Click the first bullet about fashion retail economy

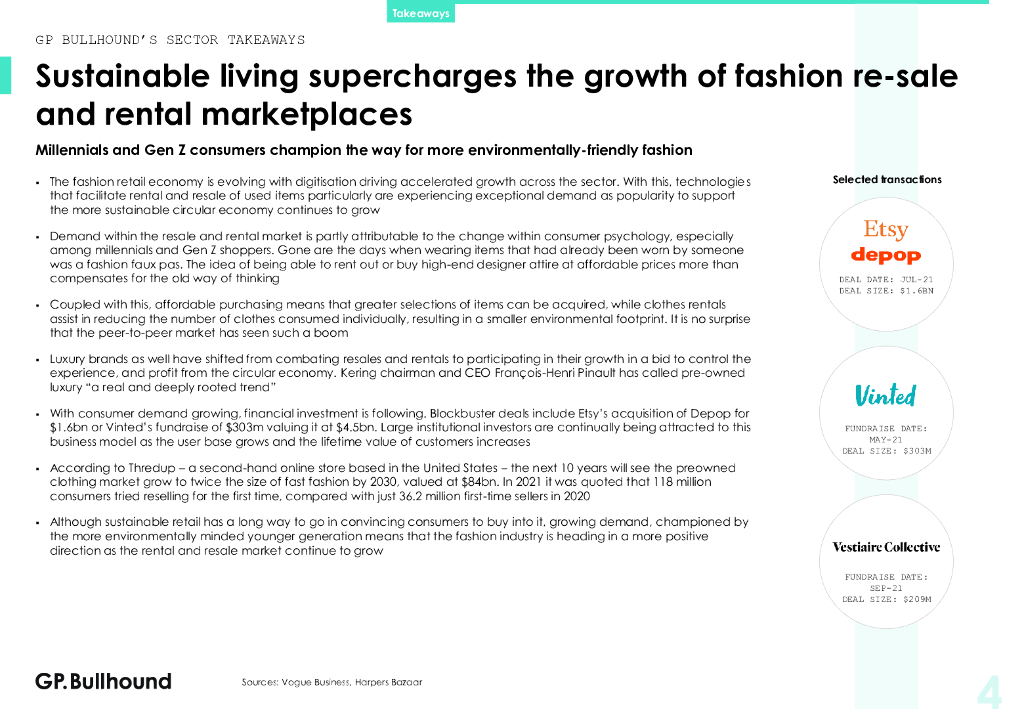[400, 195]
